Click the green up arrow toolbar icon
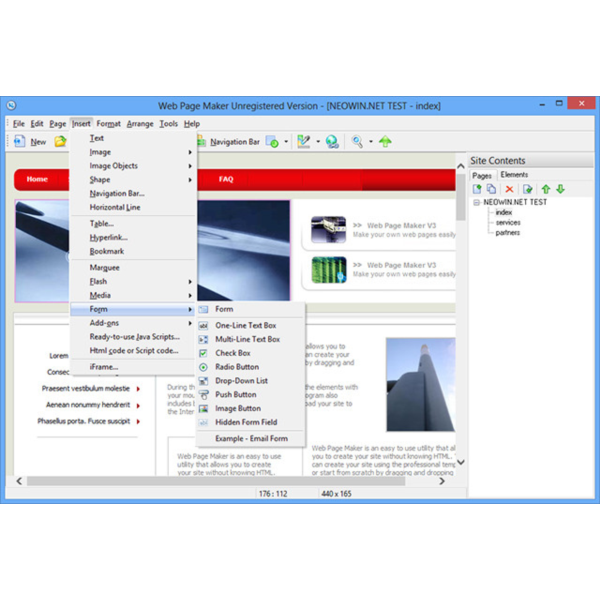Image resolution: width=600 pixels, height=600 pixels. pos(385,141)
